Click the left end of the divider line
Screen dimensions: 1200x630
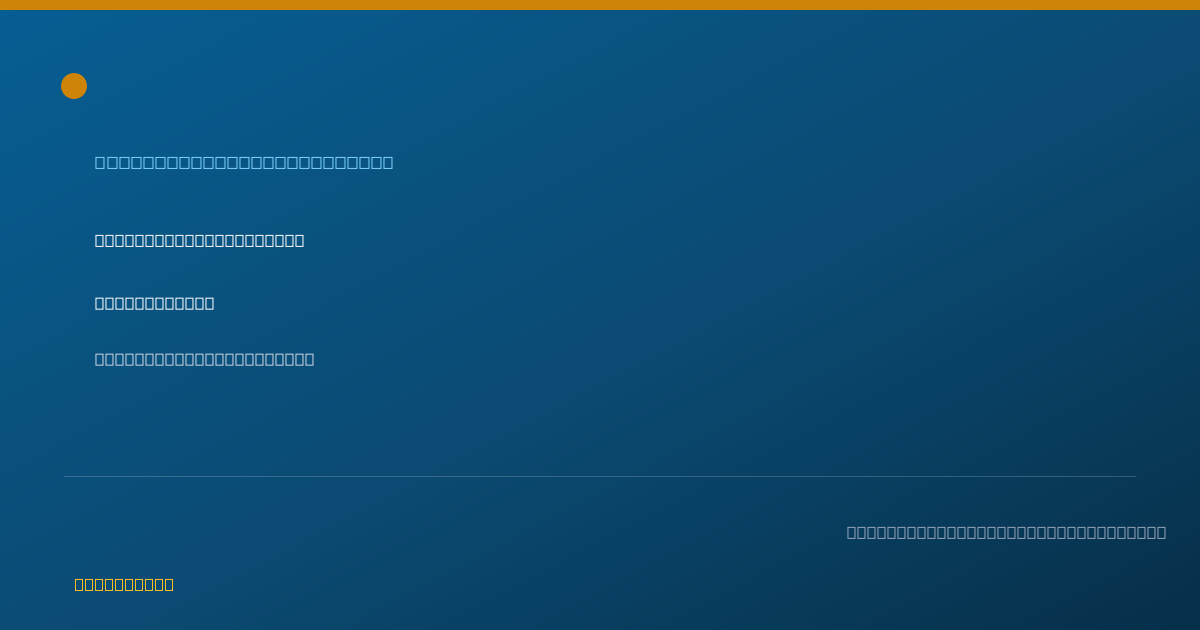pyautogui.click(x=66, y=476)
